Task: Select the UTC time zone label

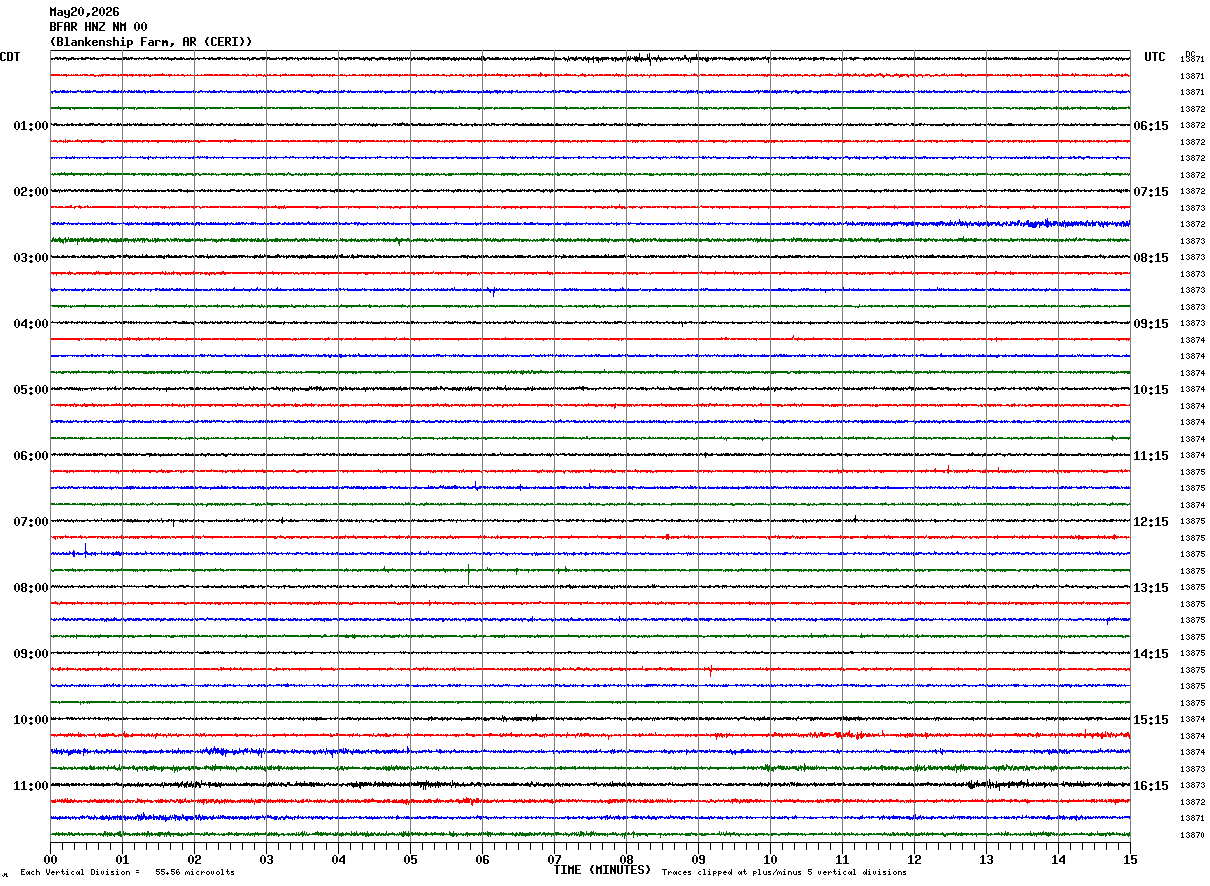Action: [1155, 57]
